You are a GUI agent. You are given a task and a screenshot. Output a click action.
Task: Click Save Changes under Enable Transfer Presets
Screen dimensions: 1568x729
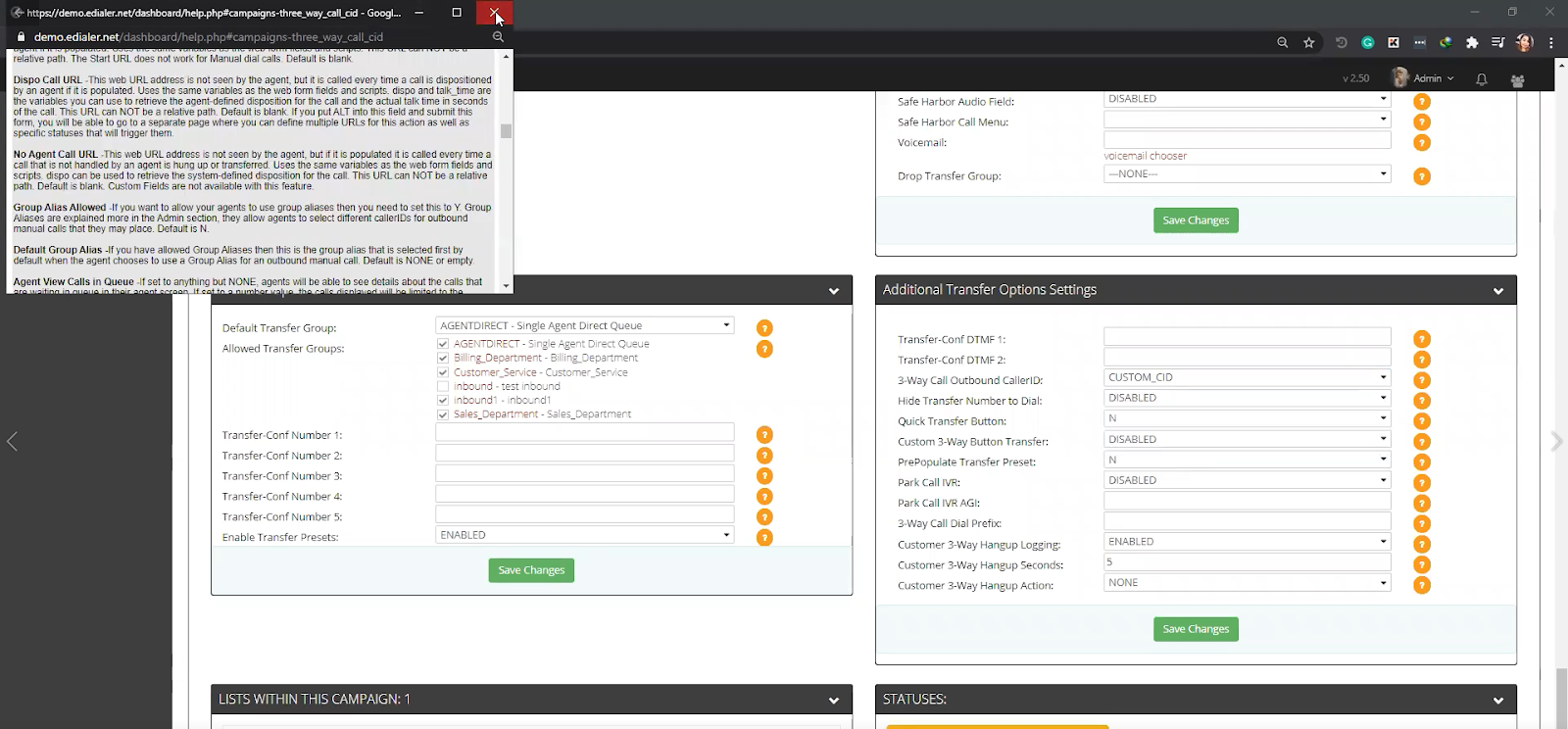[531, 570]
